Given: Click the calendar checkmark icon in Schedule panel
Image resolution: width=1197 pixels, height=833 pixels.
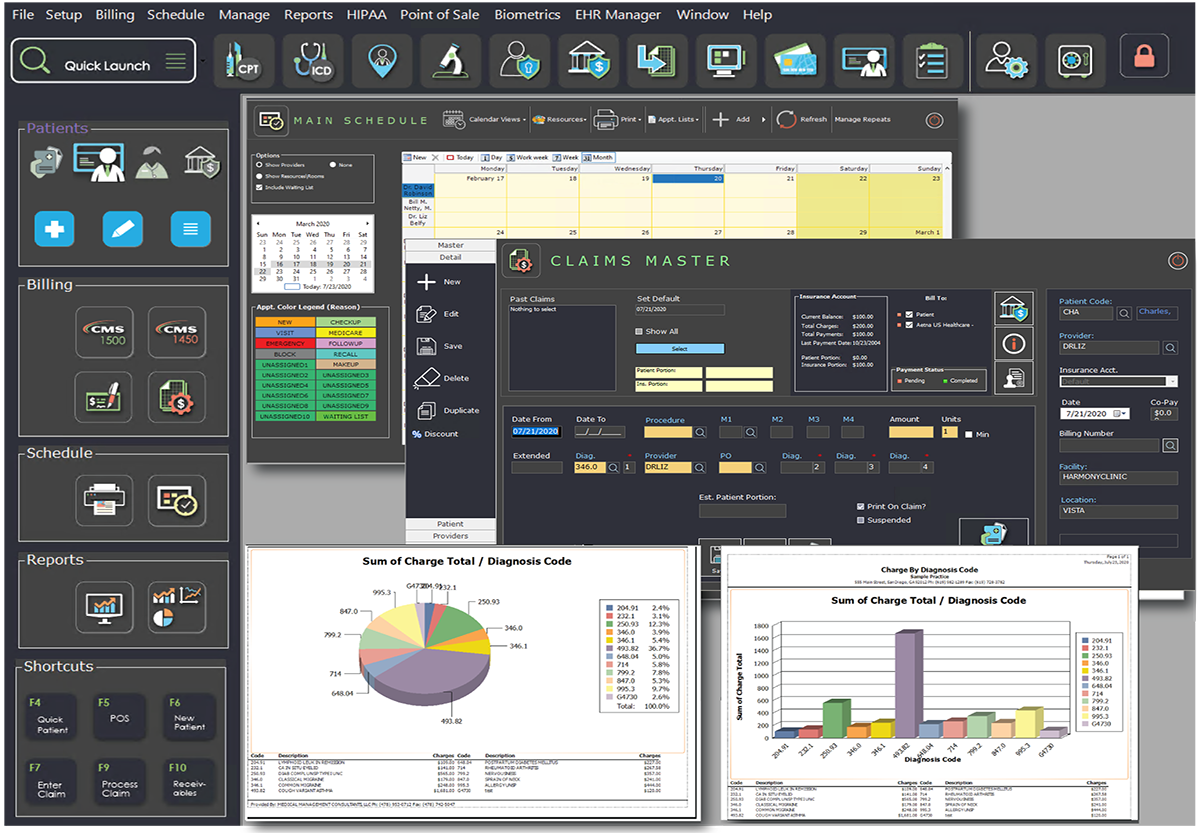Looking at the screenshot, I should coord(177,500).
